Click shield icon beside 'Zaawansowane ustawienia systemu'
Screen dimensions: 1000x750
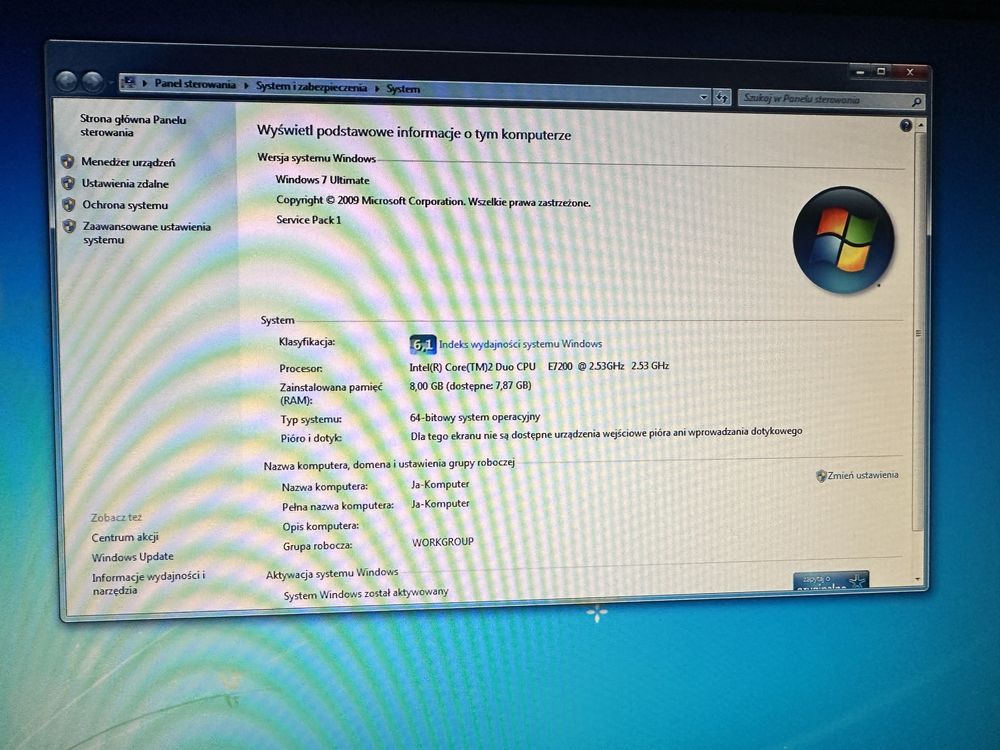70,226
